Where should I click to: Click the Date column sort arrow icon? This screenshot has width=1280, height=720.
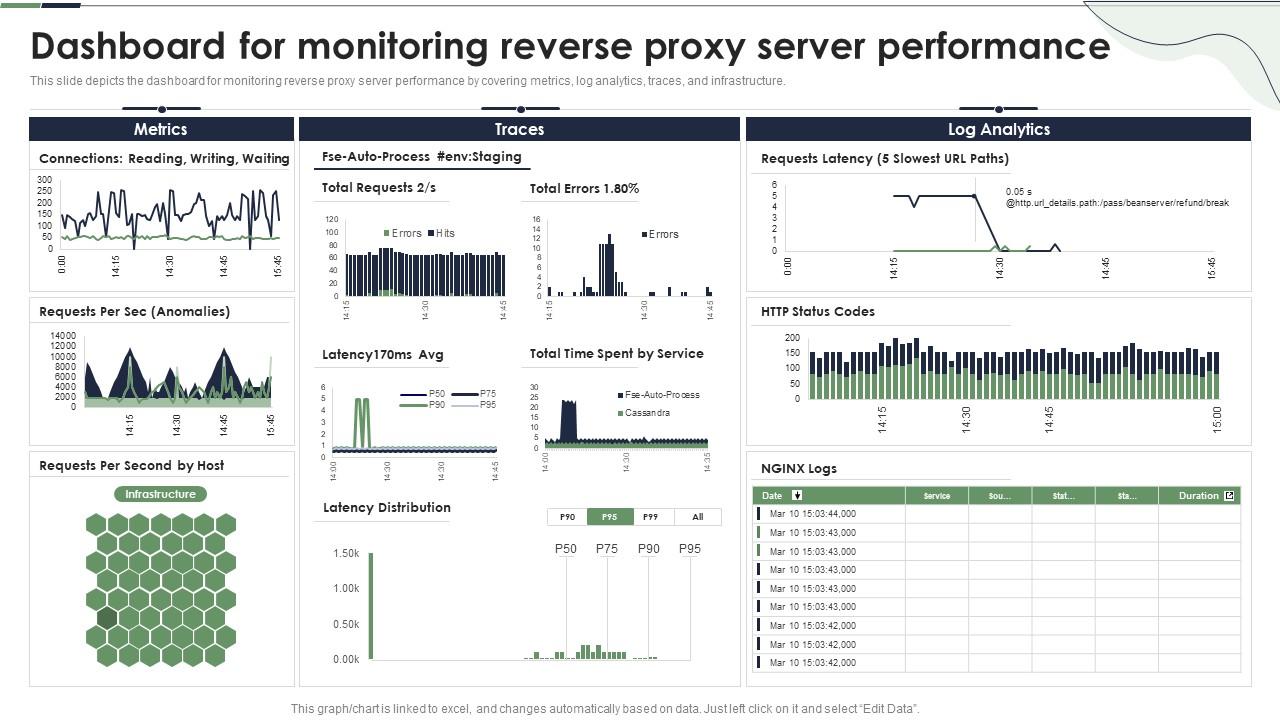pyautogui.click(x=797, y=495)
